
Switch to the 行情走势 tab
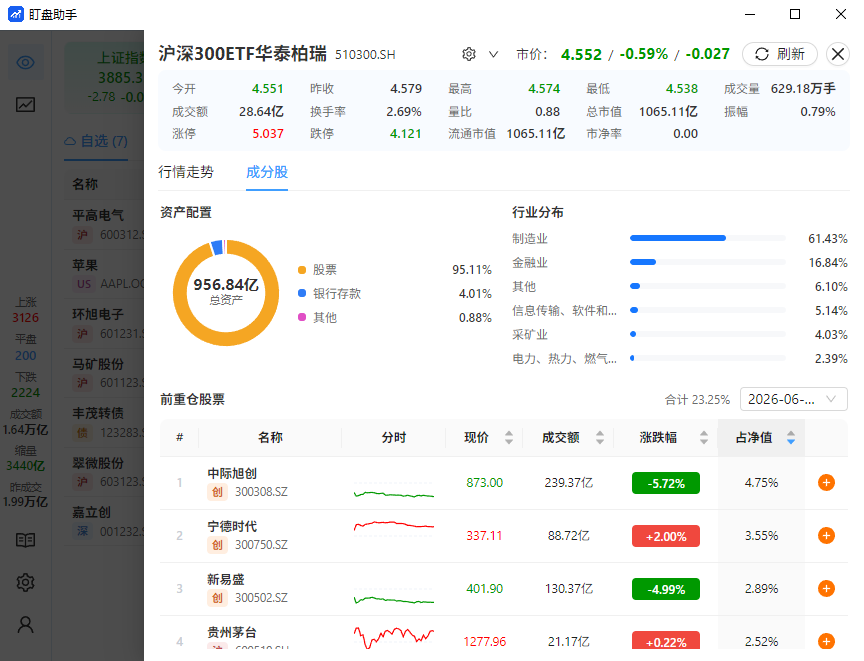tap(186, 172)
